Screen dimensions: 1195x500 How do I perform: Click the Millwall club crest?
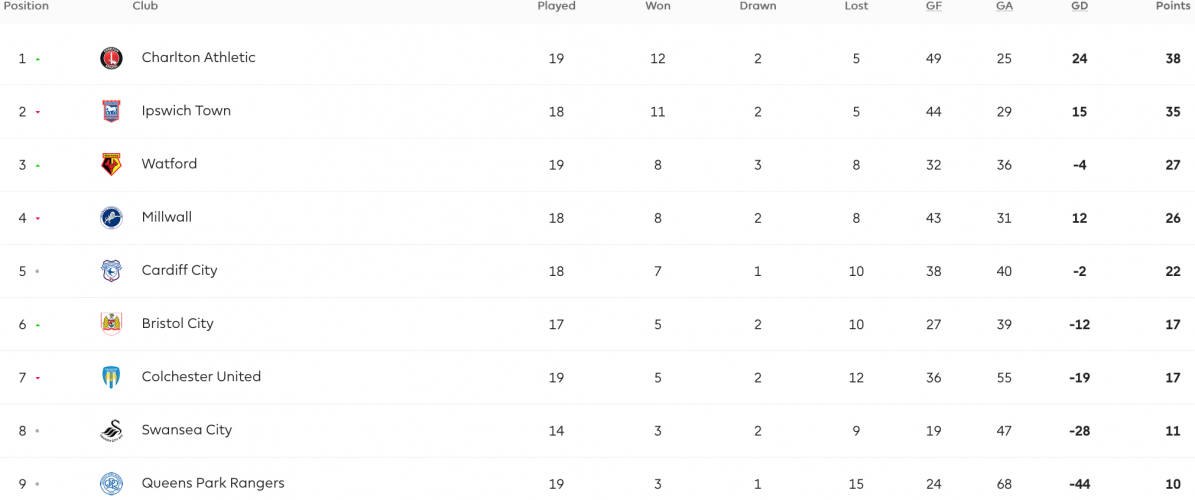point(111,218)
